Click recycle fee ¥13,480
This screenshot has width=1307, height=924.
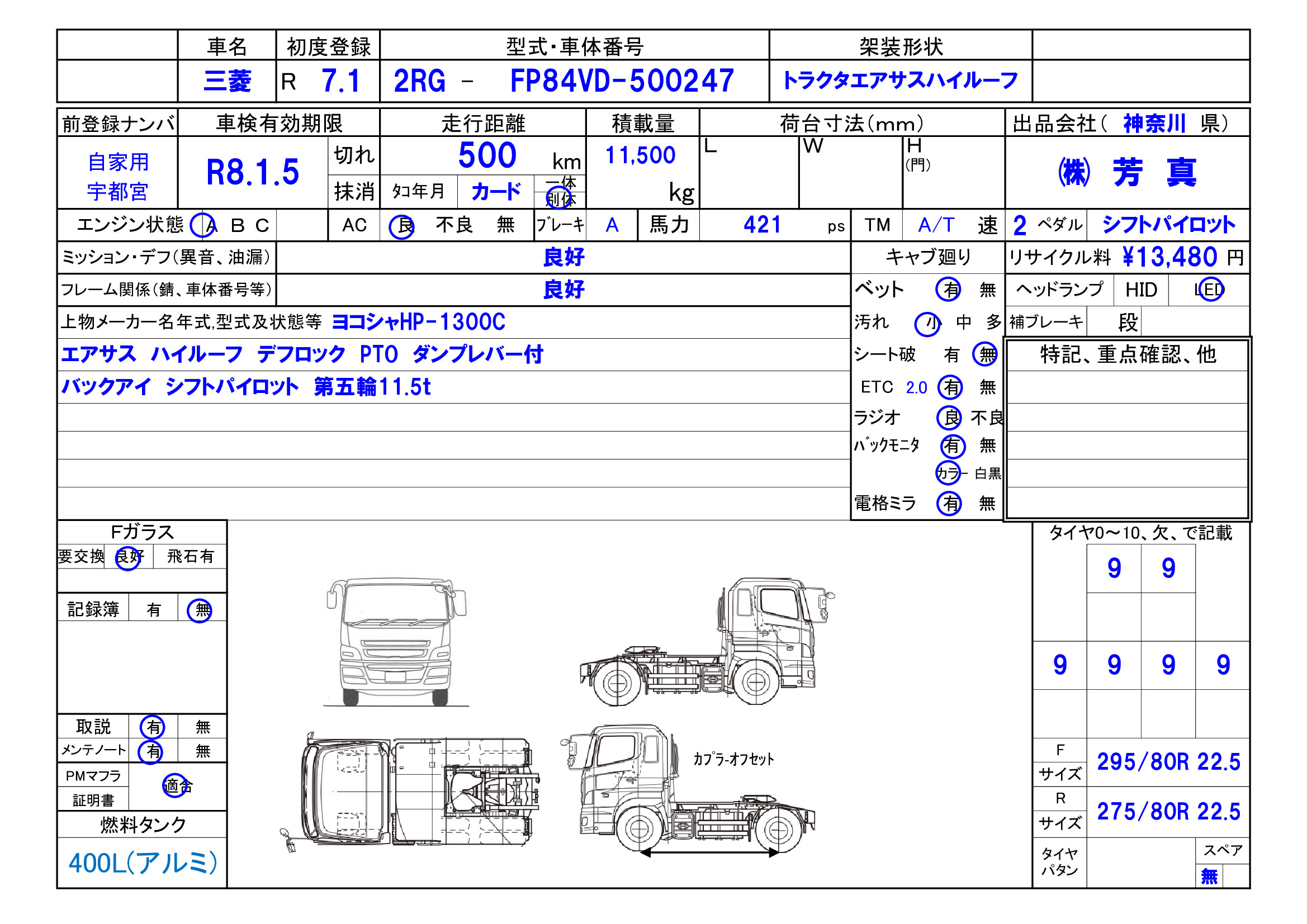pyautogui.click(x=1169, y=257)
